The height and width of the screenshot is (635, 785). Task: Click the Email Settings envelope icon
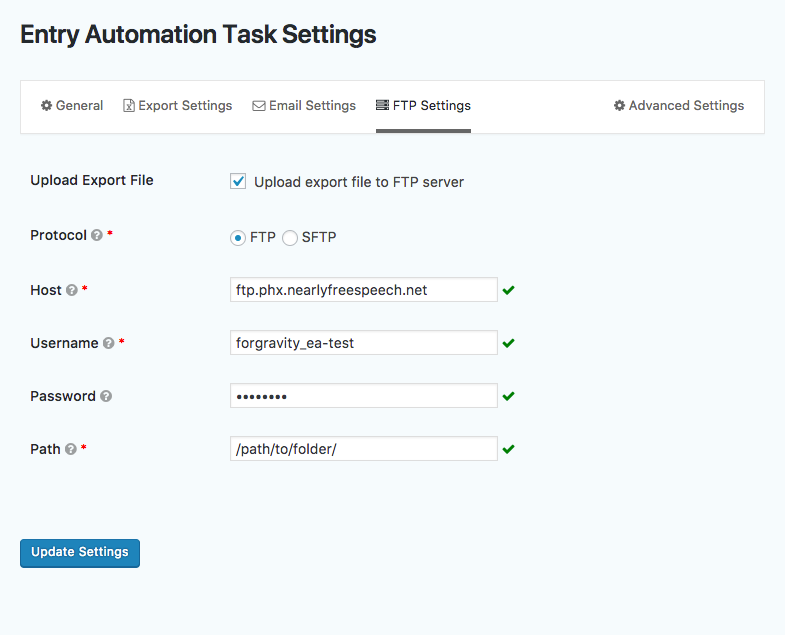click(x=259, y=106)
